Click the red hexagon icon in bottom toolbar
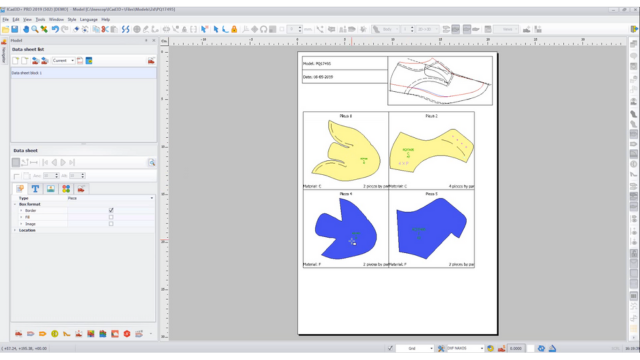Viewport: 640px width, 360px height. click(127, 334)
